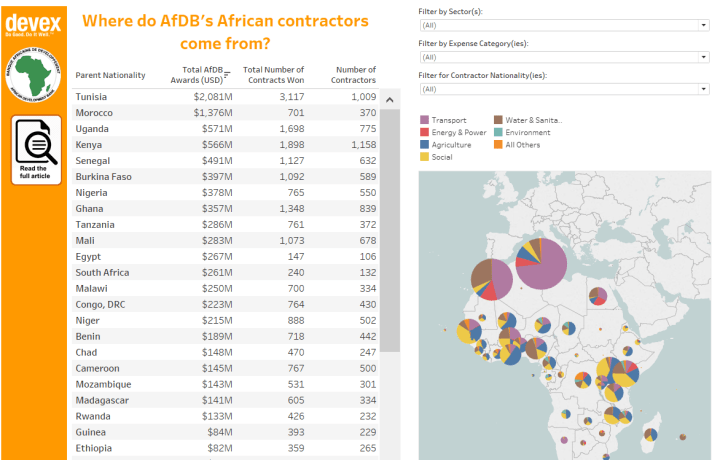Click Cameroon's 500 contractors value

(x=367, y=369)
